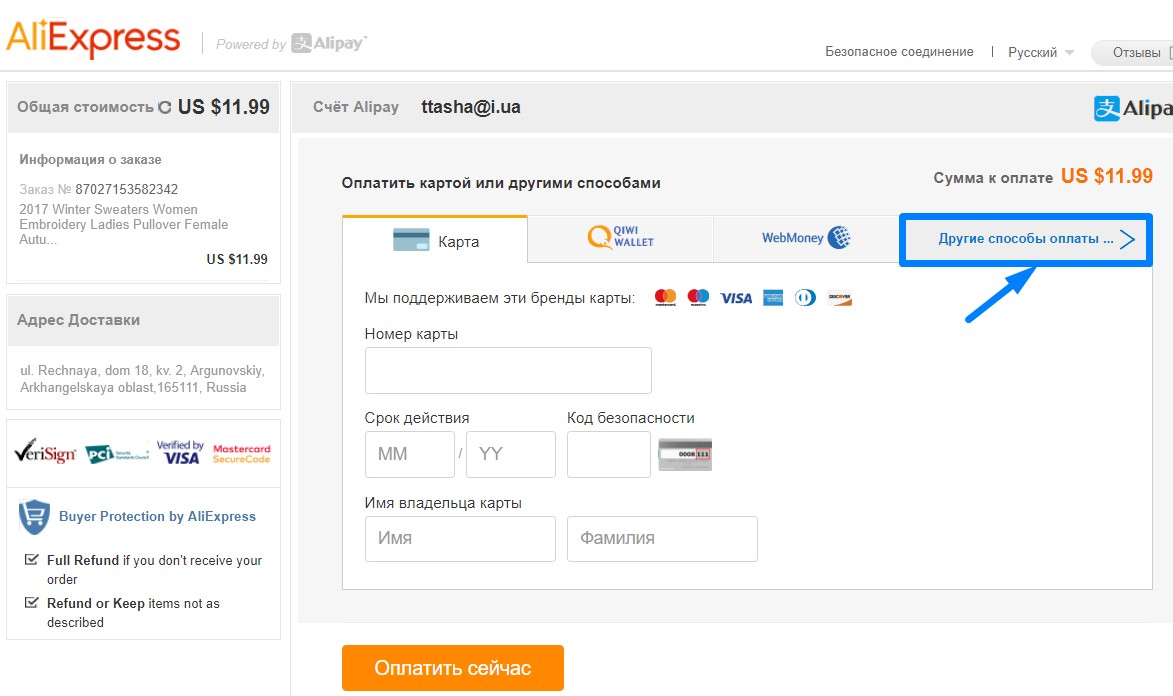Click the Verified by Visa badge

point(180,452)
